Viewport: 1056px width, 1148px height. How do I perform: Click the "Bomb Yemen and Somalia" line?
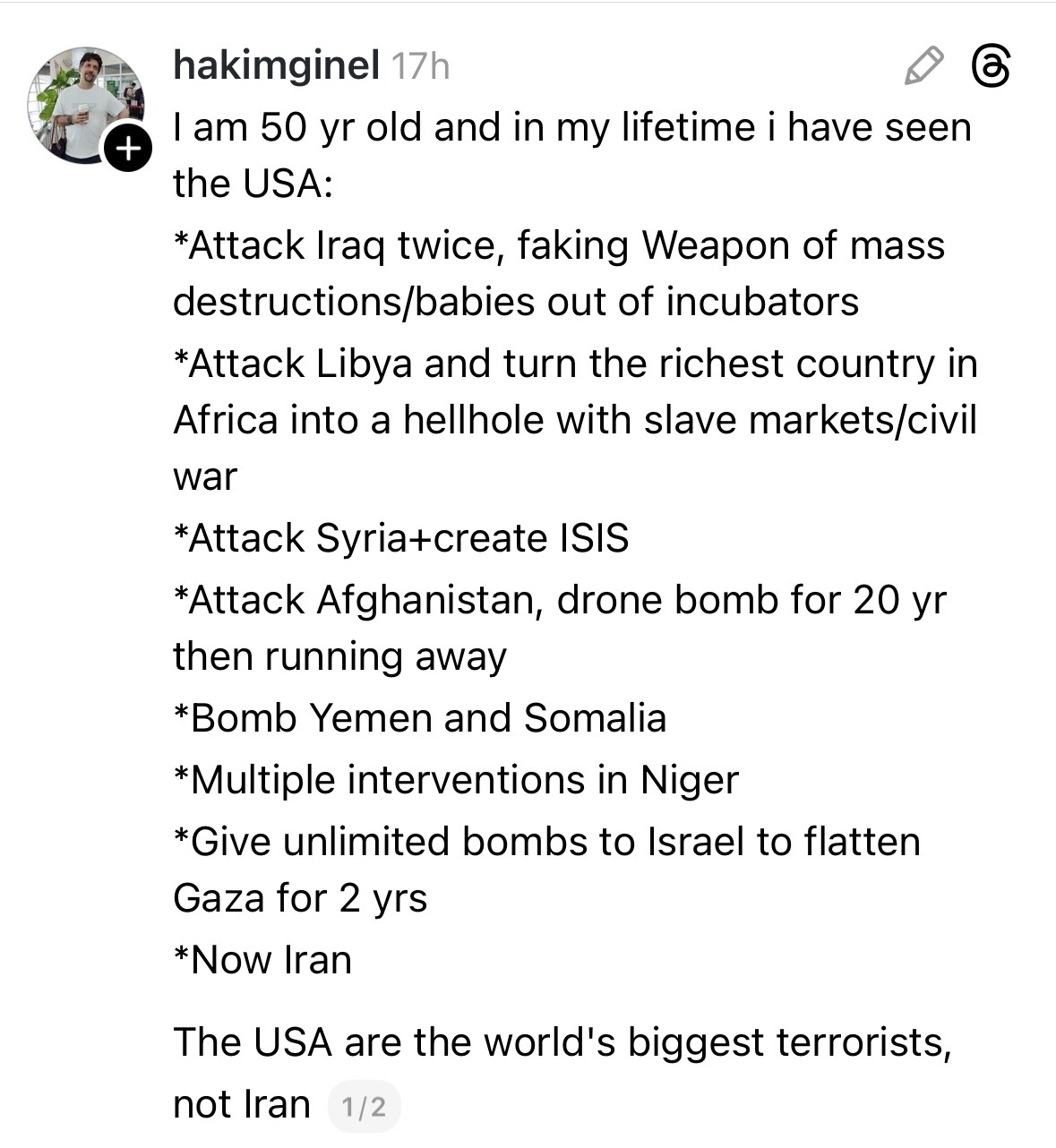point(420,718)
